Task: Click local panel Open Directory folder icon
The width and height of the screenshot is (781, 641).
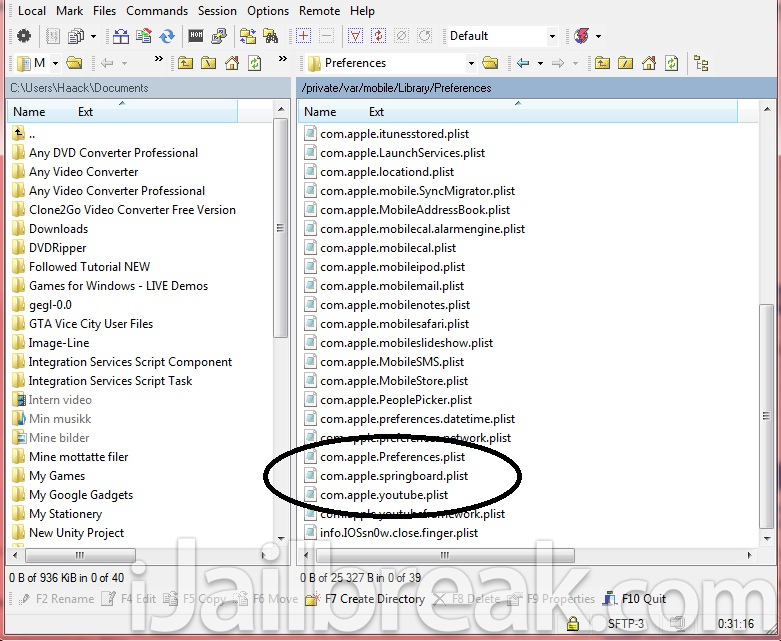Action: pyautogui.click(x=74, y=63)
